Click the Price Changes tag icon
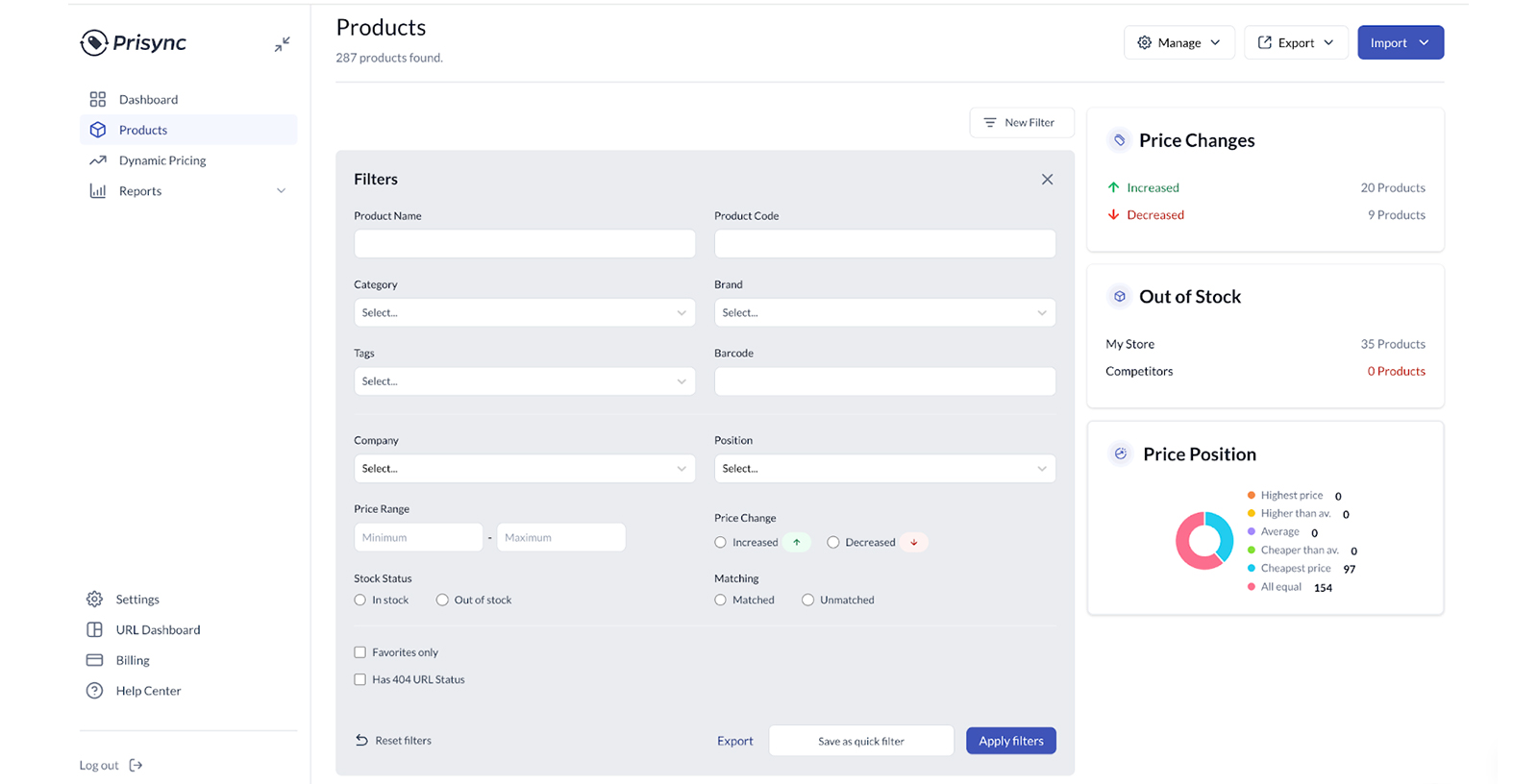The height and width of the screenshot is (784, 1538). click(1119, 140)
